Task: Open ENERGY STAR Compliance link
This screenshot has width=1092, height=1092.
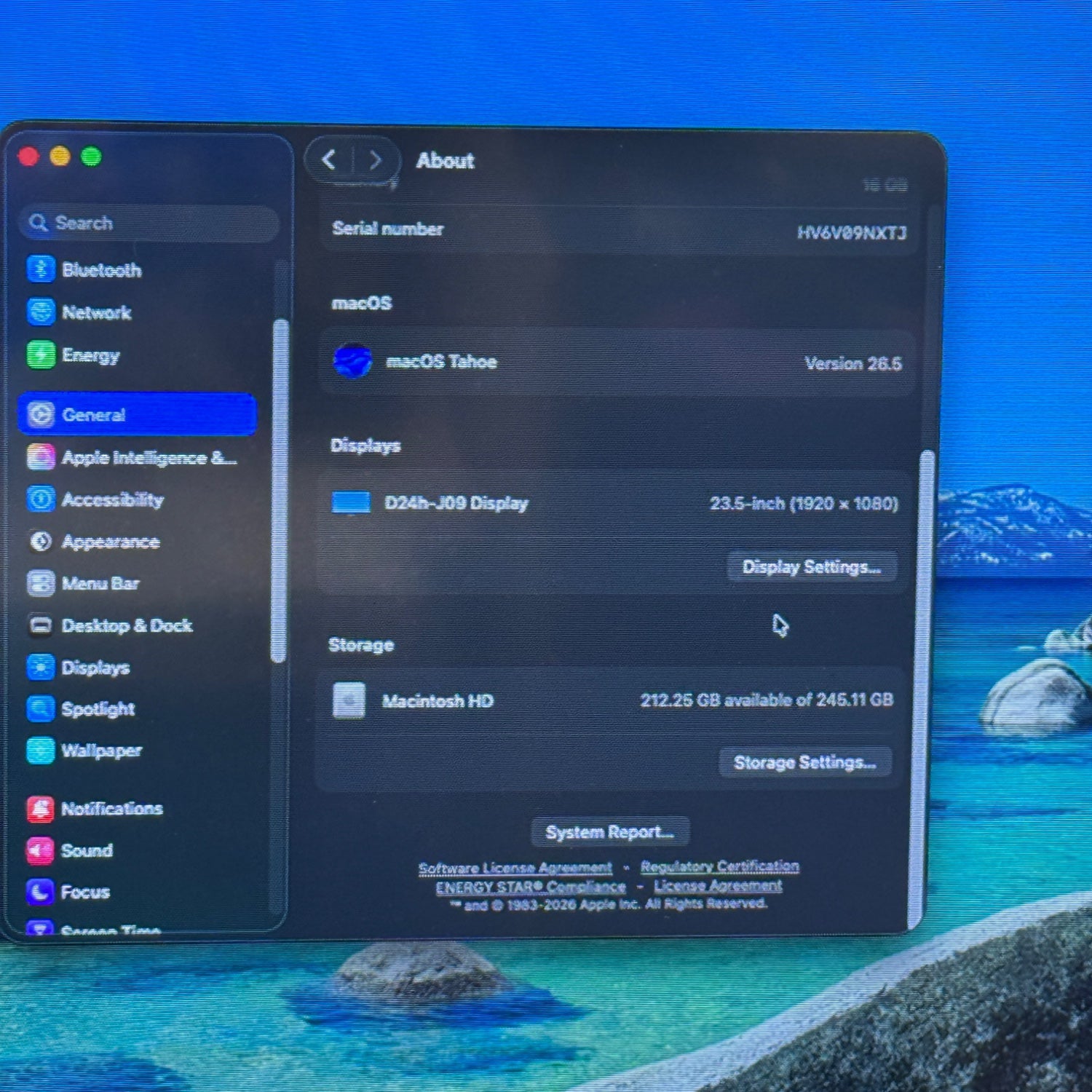Action: pos(531,887)
